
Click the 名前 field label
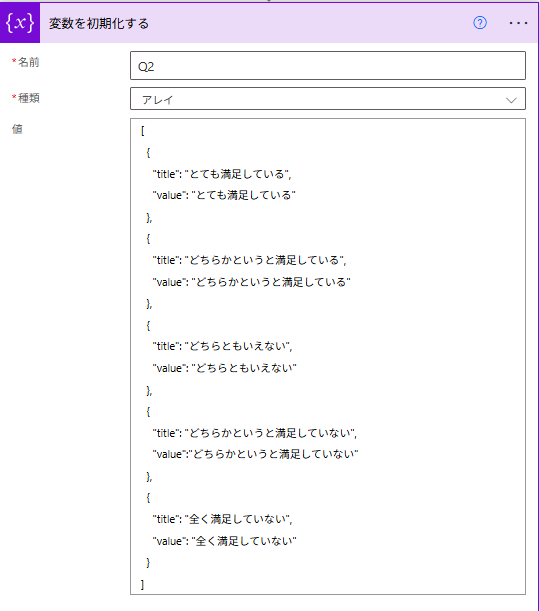pos(26,62)
